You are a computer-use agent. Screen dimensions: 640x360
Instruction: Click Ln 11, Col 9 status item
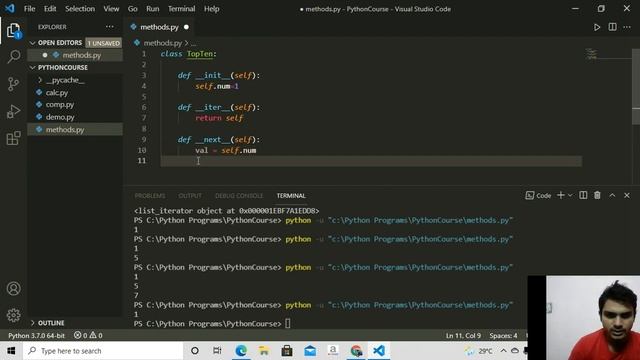tap(463, 336)
